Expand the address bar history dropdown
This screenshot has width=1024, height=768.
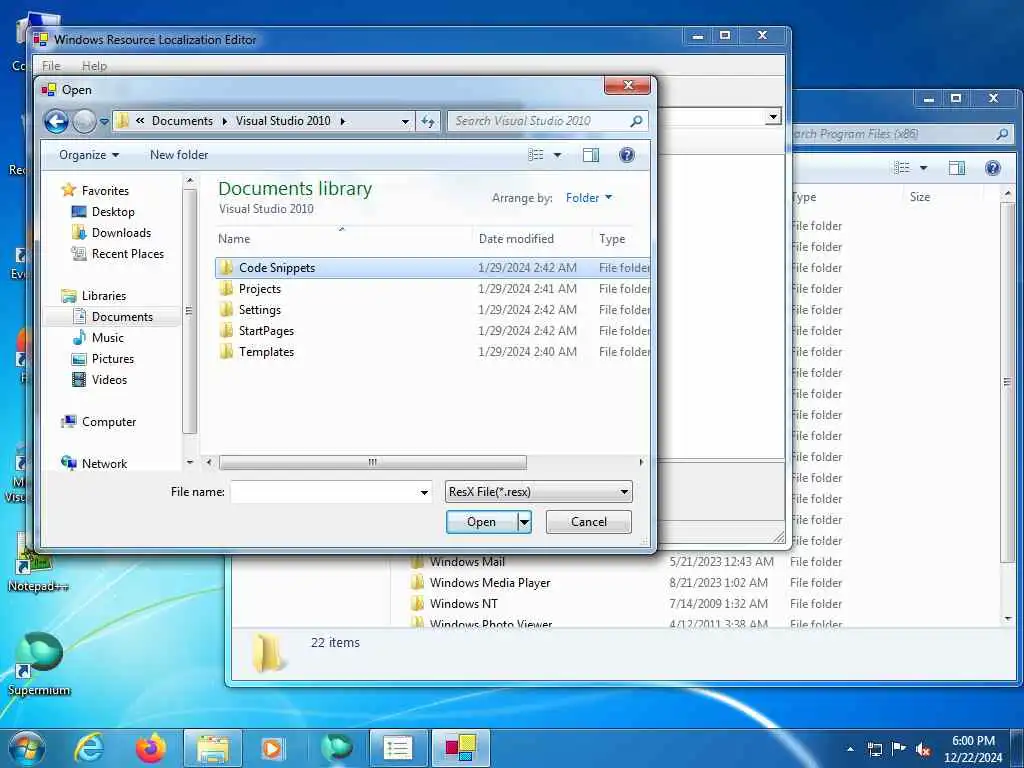pyautogui.click(x=405, y=121)
